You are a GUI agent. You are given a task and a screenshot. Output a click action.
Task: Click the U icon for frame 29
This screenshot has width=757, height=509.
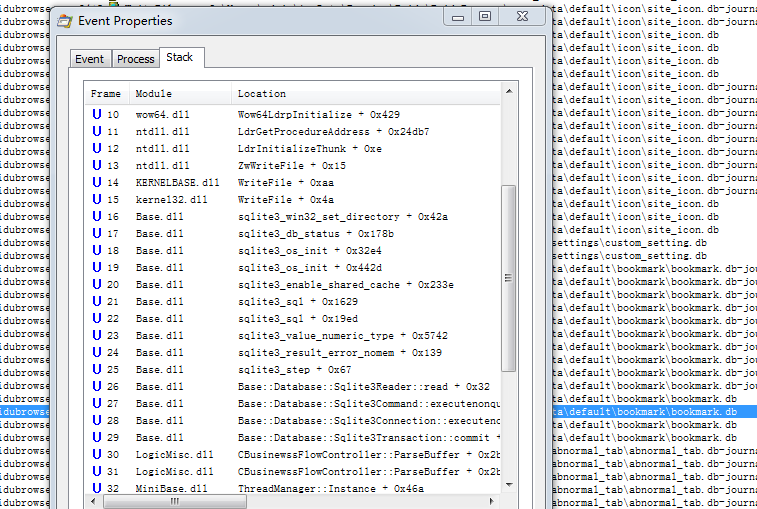click(97, 437)
